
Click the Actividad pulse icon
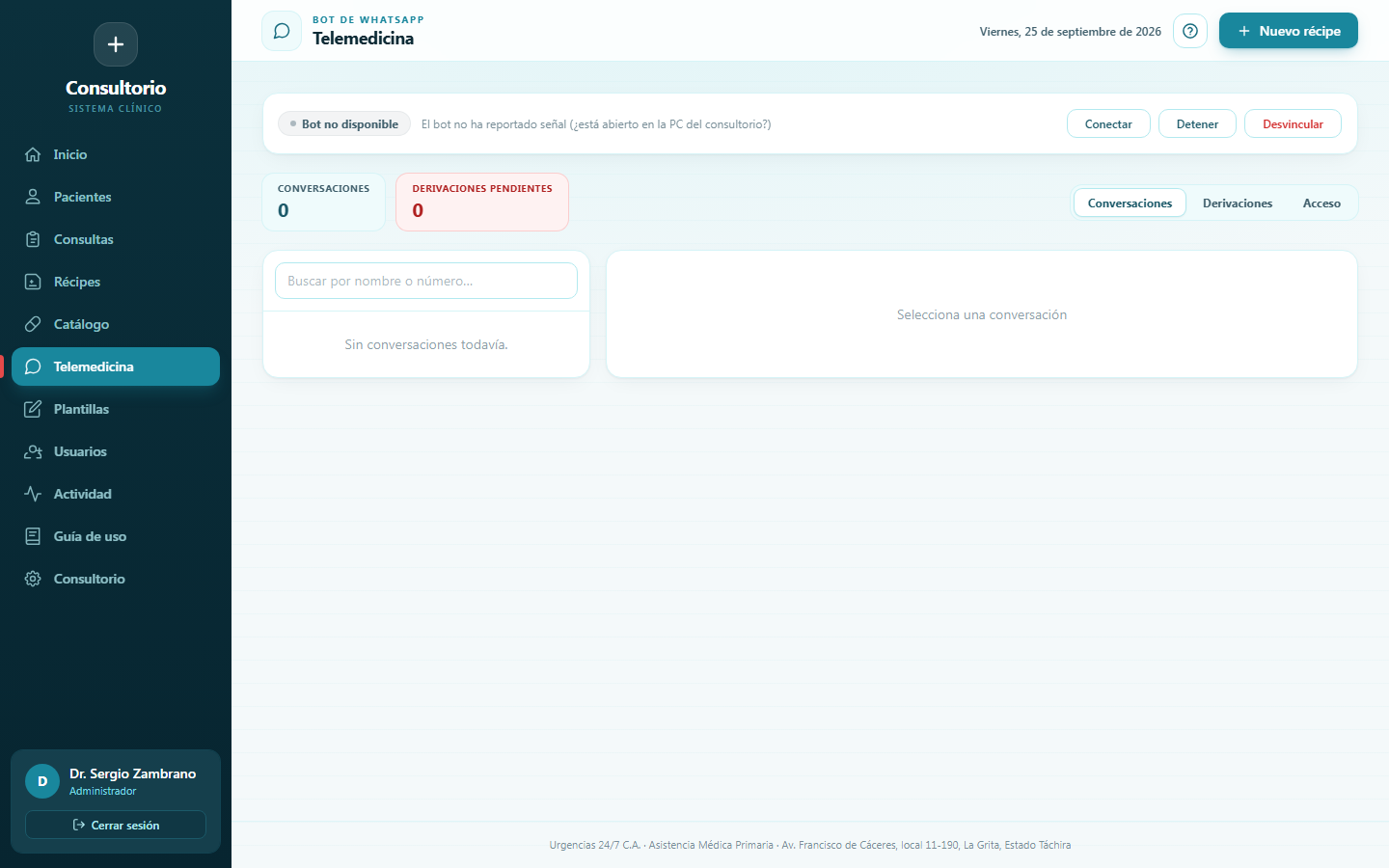point(33,494)
